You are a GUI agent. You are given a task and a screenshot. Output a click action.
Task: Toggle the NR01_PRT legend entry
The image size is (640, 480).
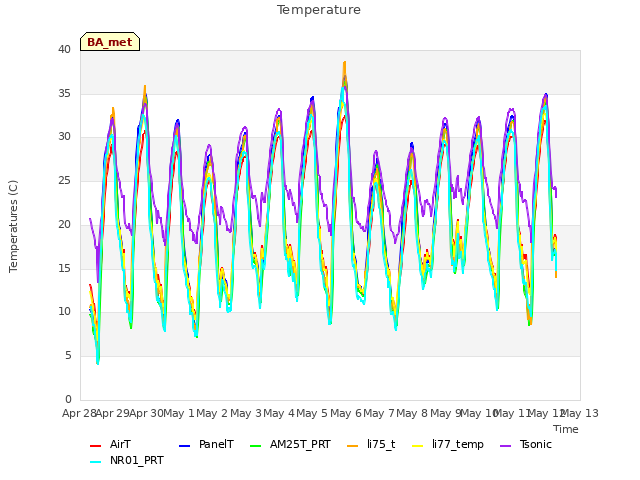tap(127, 460)
